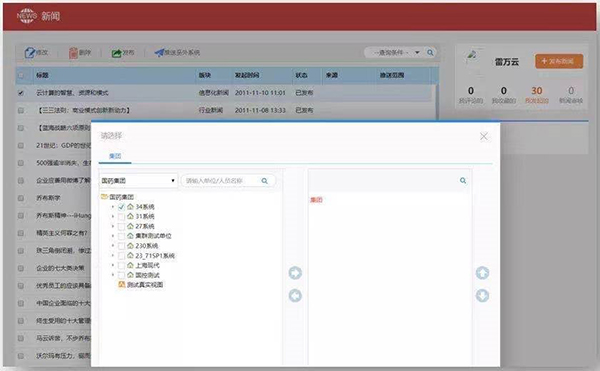The height and width of the screenshot is (371, 600).
Task: Check the 230系统 checkbox
Action: [x=121, y=246]
